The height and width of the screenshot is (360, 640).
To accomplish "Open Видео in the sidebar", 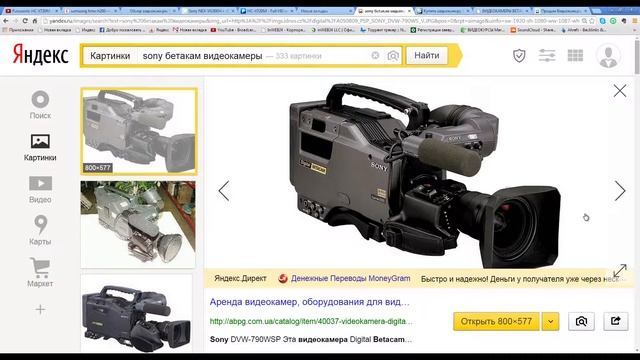I will point(40,189).
